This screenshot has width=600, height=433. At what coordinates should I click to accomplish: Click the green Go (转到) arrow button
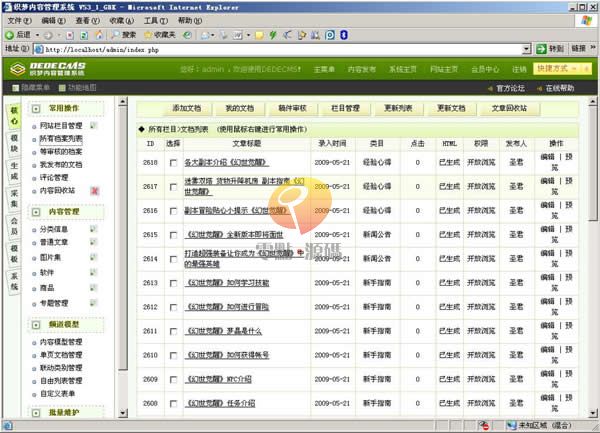point(541,49)
